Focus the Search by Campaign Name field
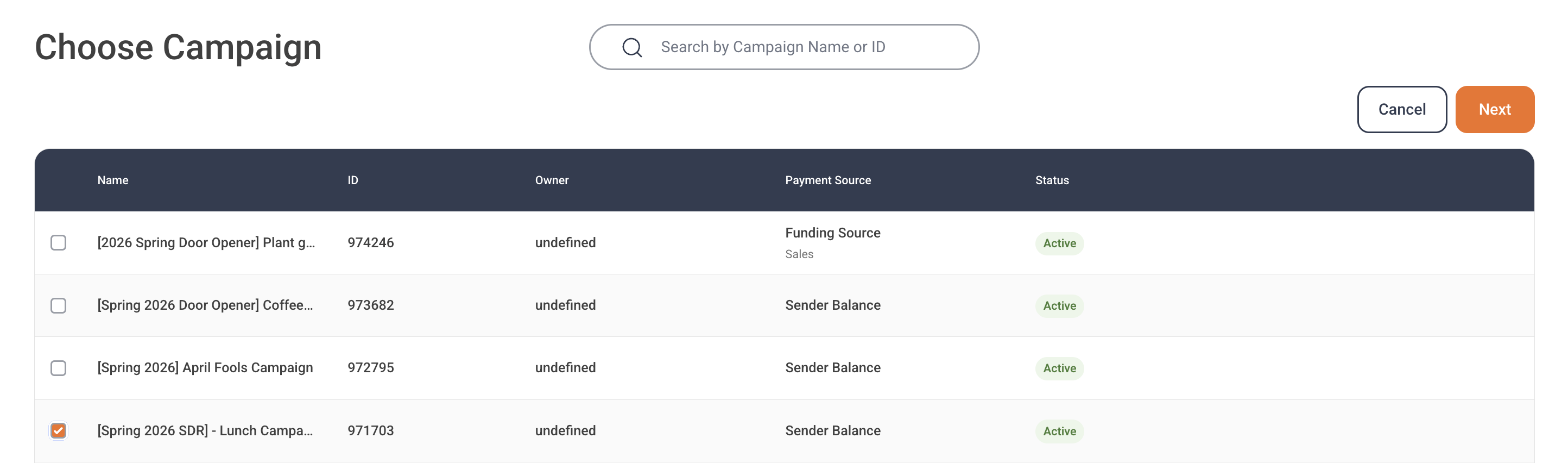The height and width of the screenshot is (463, 1568). point(784,47)
